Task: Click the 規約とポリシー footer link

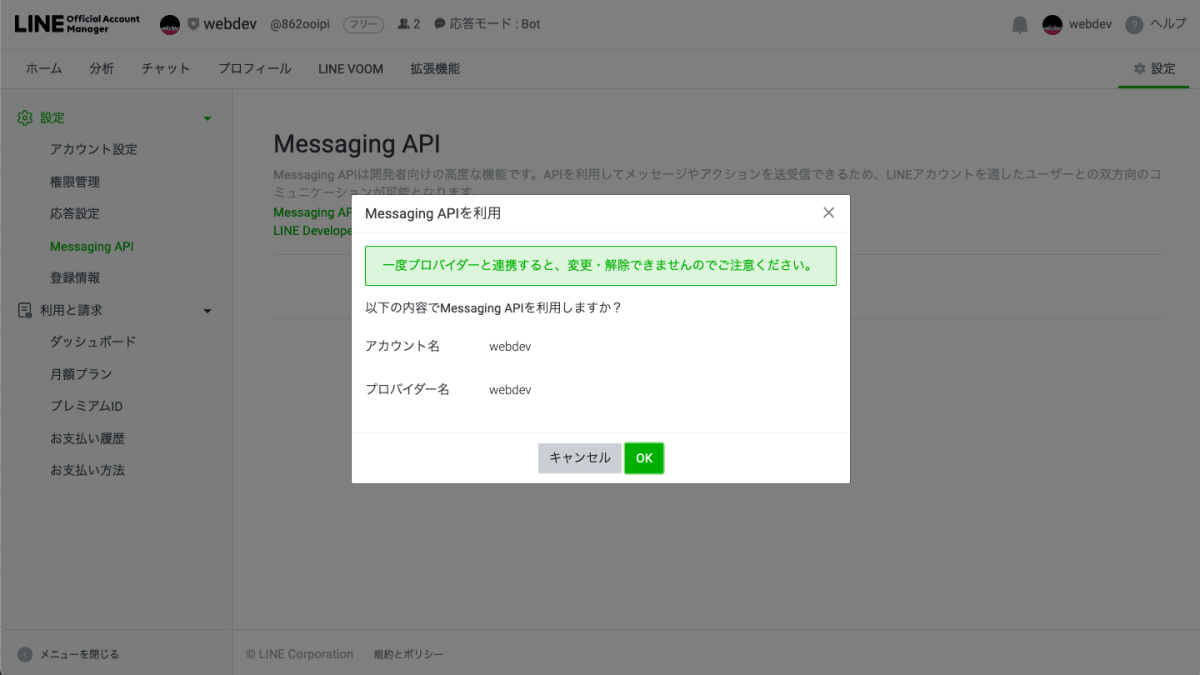Action: 408,654
